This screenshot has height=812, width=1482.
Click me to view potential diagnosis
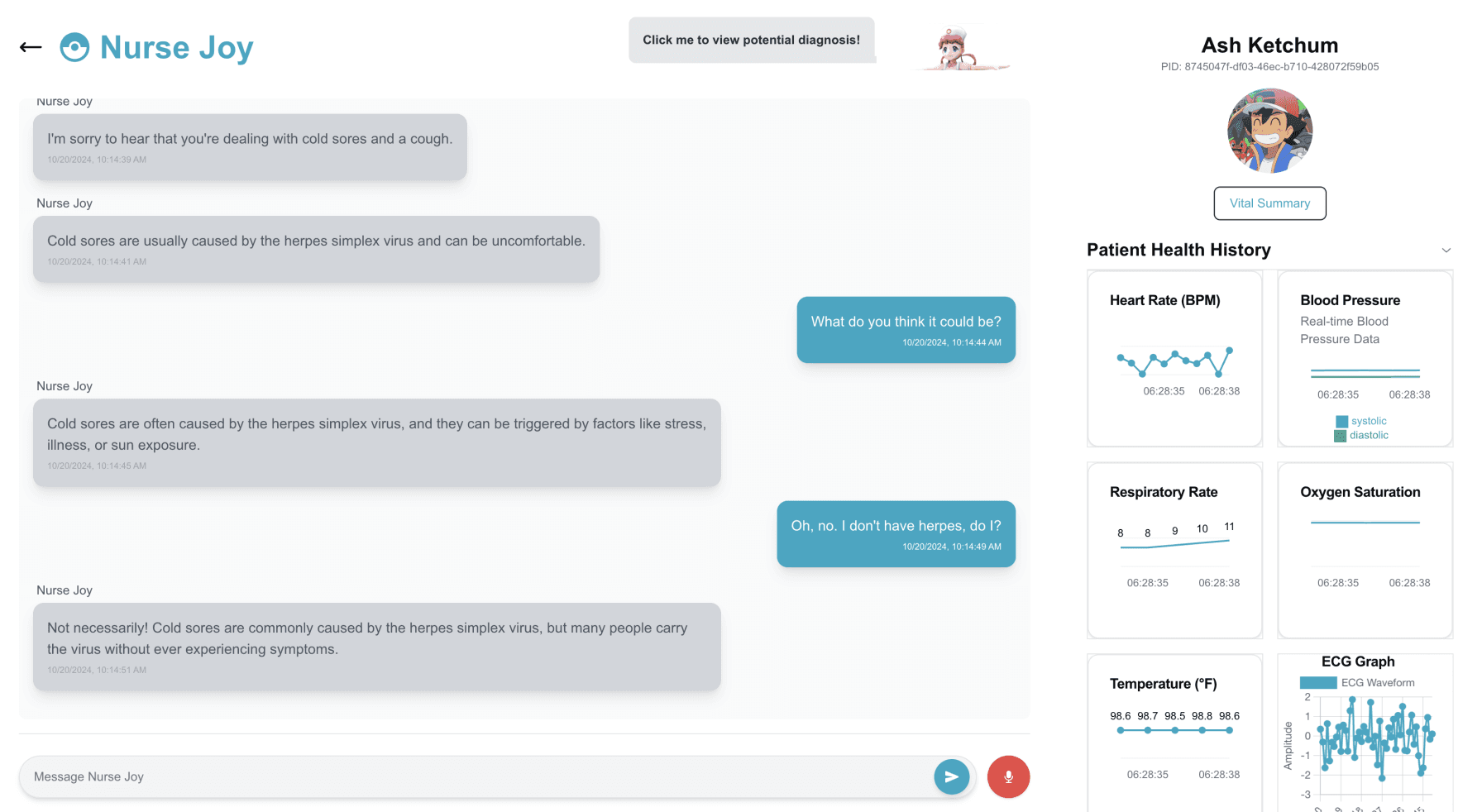click(x=752, y=39)
